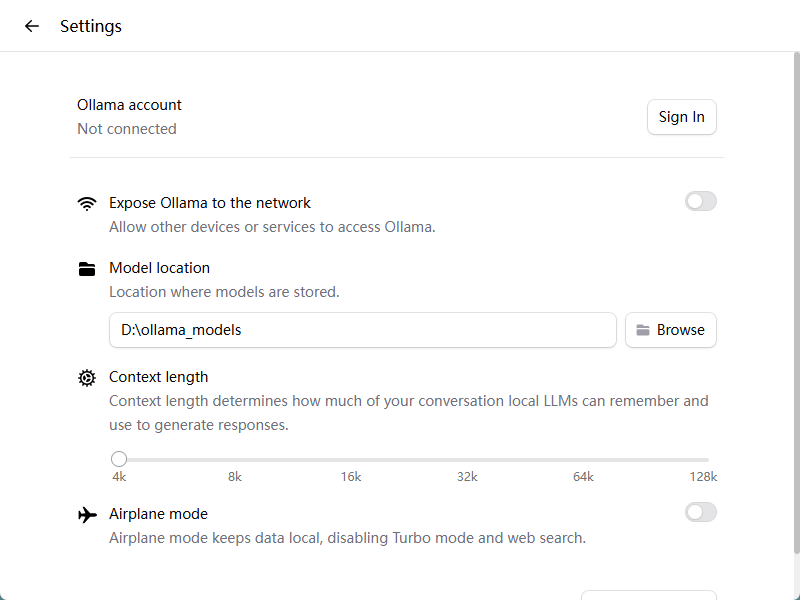This screenshot has width=800, height=600.
Task: Click the Sign In button
Action: tap(682, 117)
